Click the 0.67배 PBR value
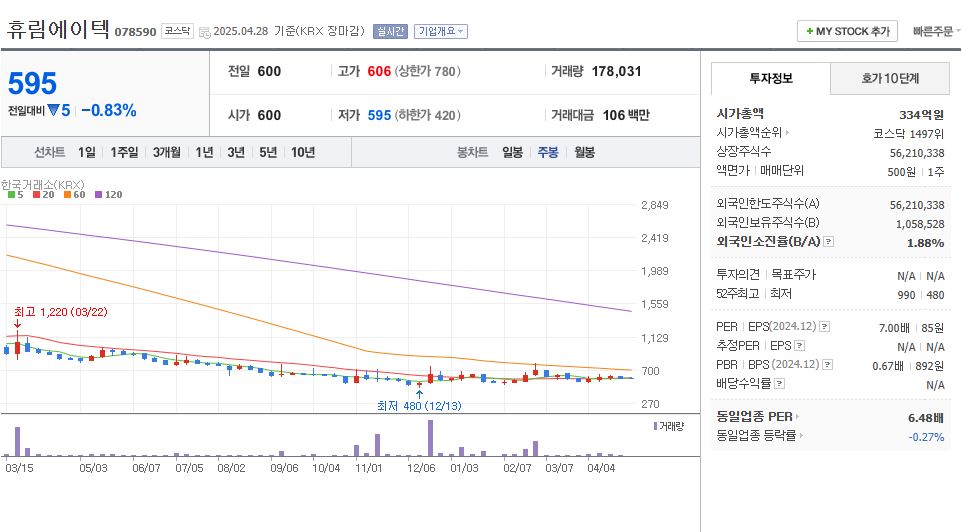The height and width of the screenshot is (532, 962). [888, 366]
